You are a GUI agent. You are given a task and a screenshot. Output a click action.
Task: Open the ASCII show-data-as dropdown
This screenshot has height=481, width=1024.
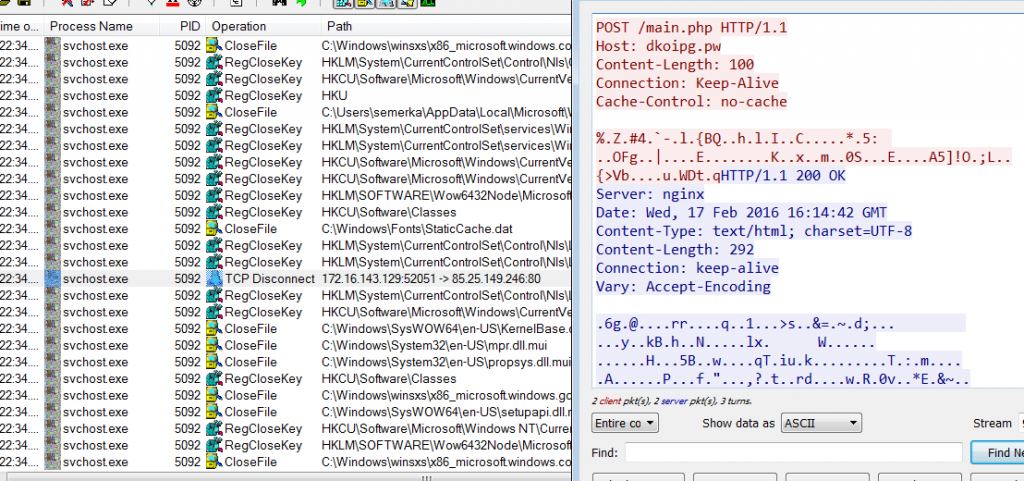[x=821, y=424]
